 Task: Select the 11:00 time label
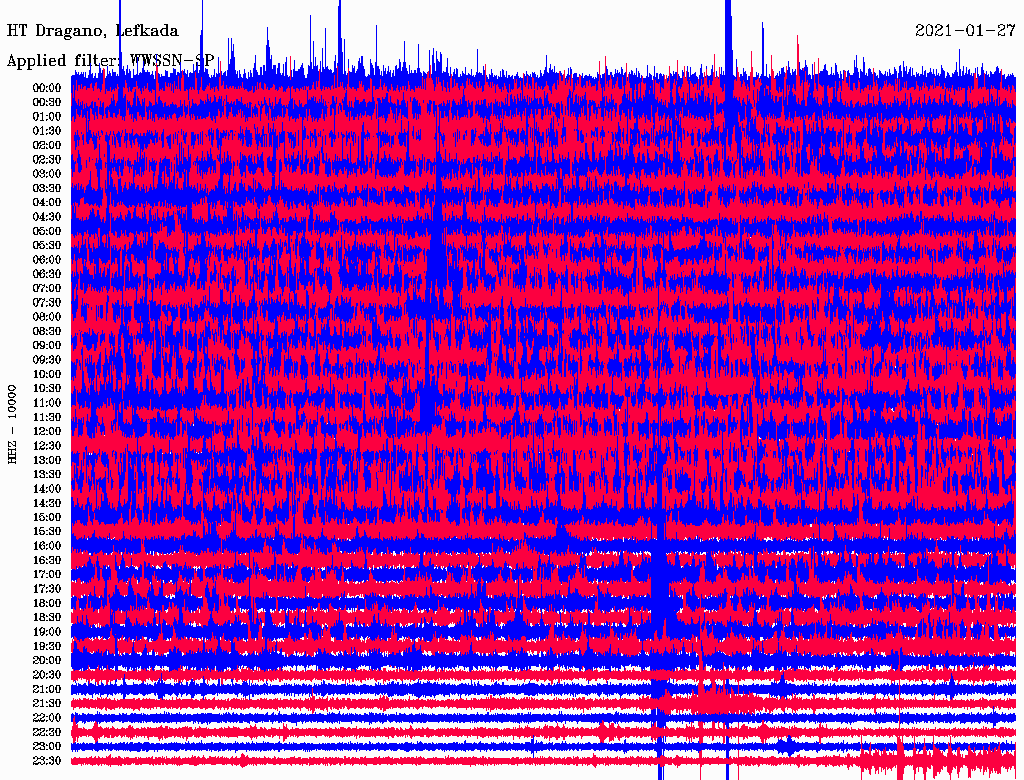(x=47, y=403)
